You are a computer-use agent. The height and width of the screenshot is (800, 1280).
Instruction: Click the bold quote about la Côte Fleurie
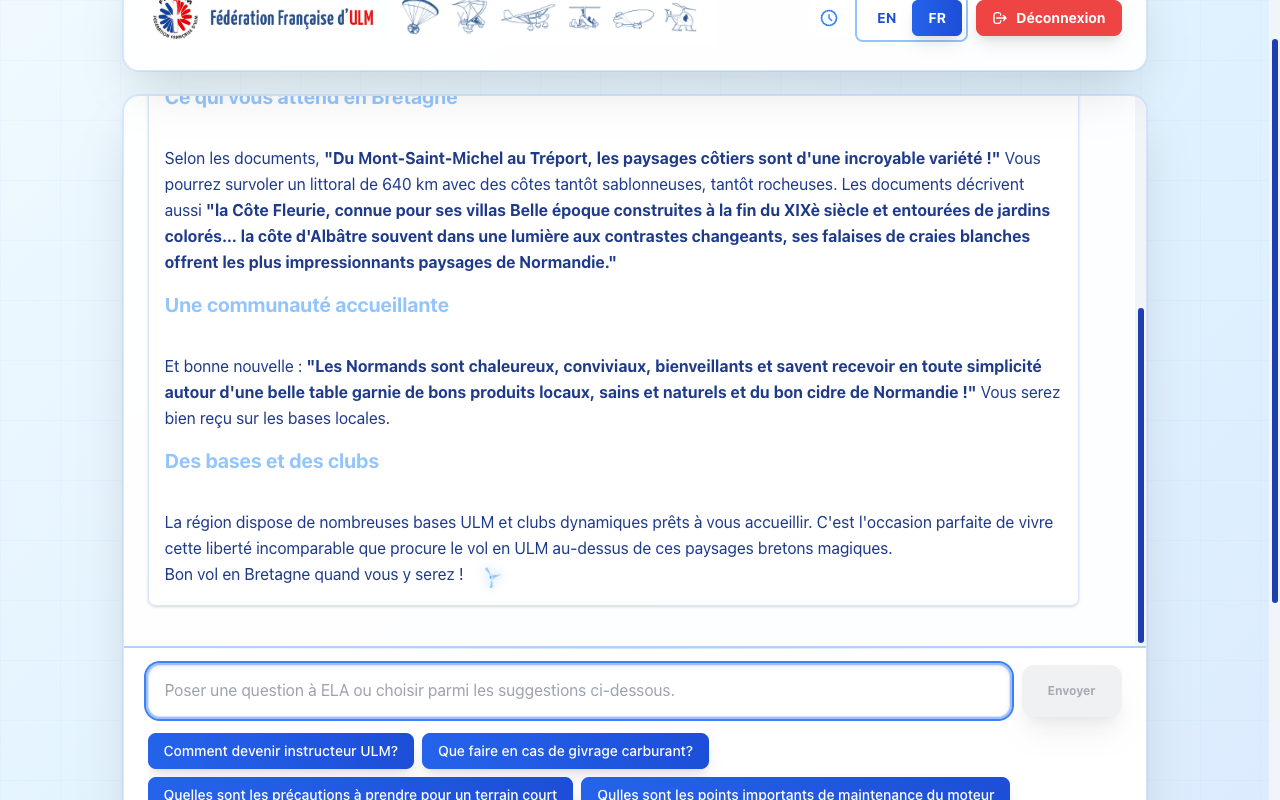point(607,236)
